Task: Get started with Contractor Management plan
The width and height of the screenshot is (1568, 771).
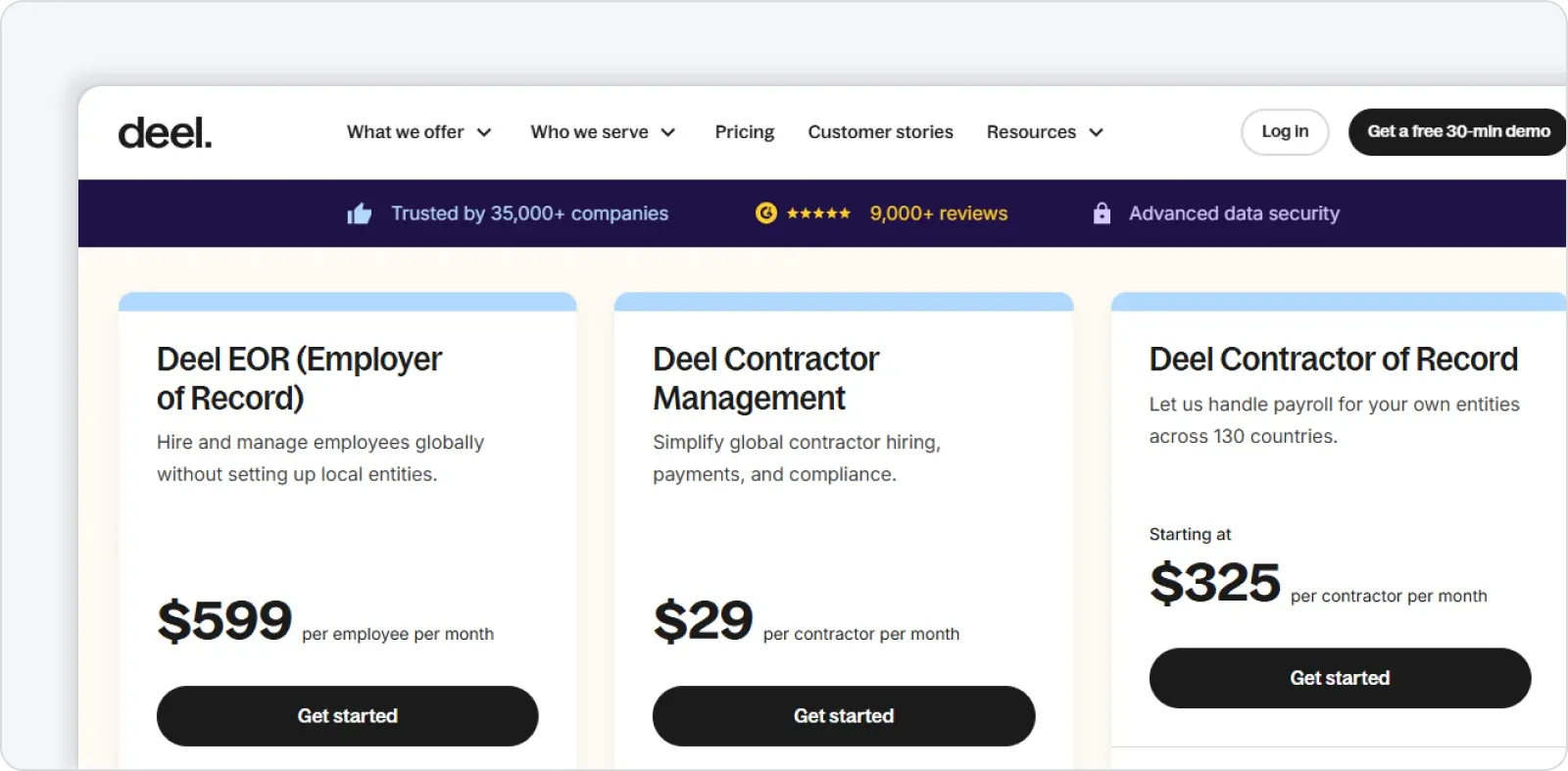Action: (x=843, y=716)
